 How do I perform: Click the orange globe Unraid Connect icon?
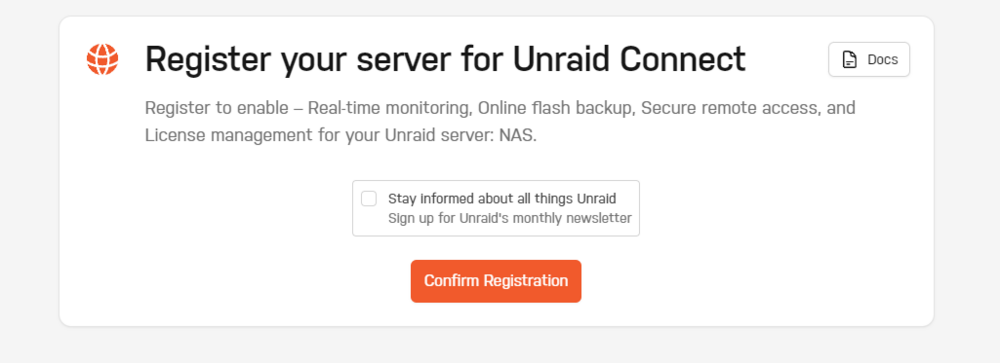103,59
